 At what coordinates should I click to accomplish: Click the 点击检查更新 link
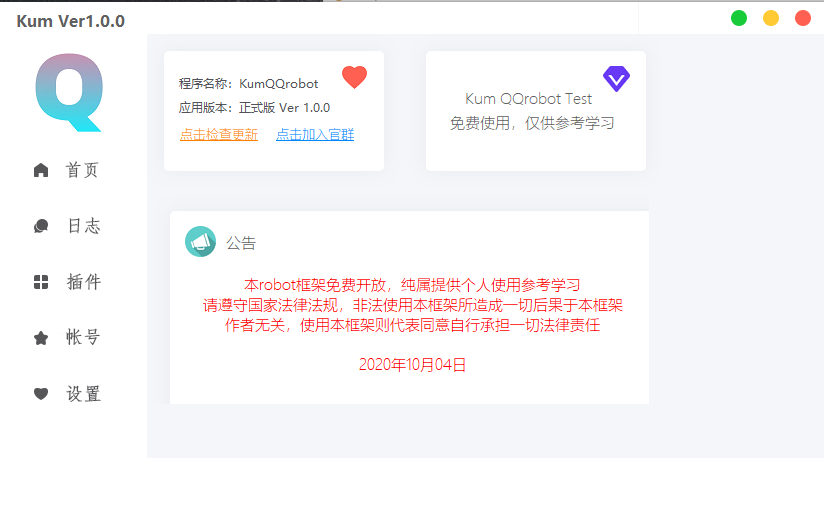tap(219, 135)
